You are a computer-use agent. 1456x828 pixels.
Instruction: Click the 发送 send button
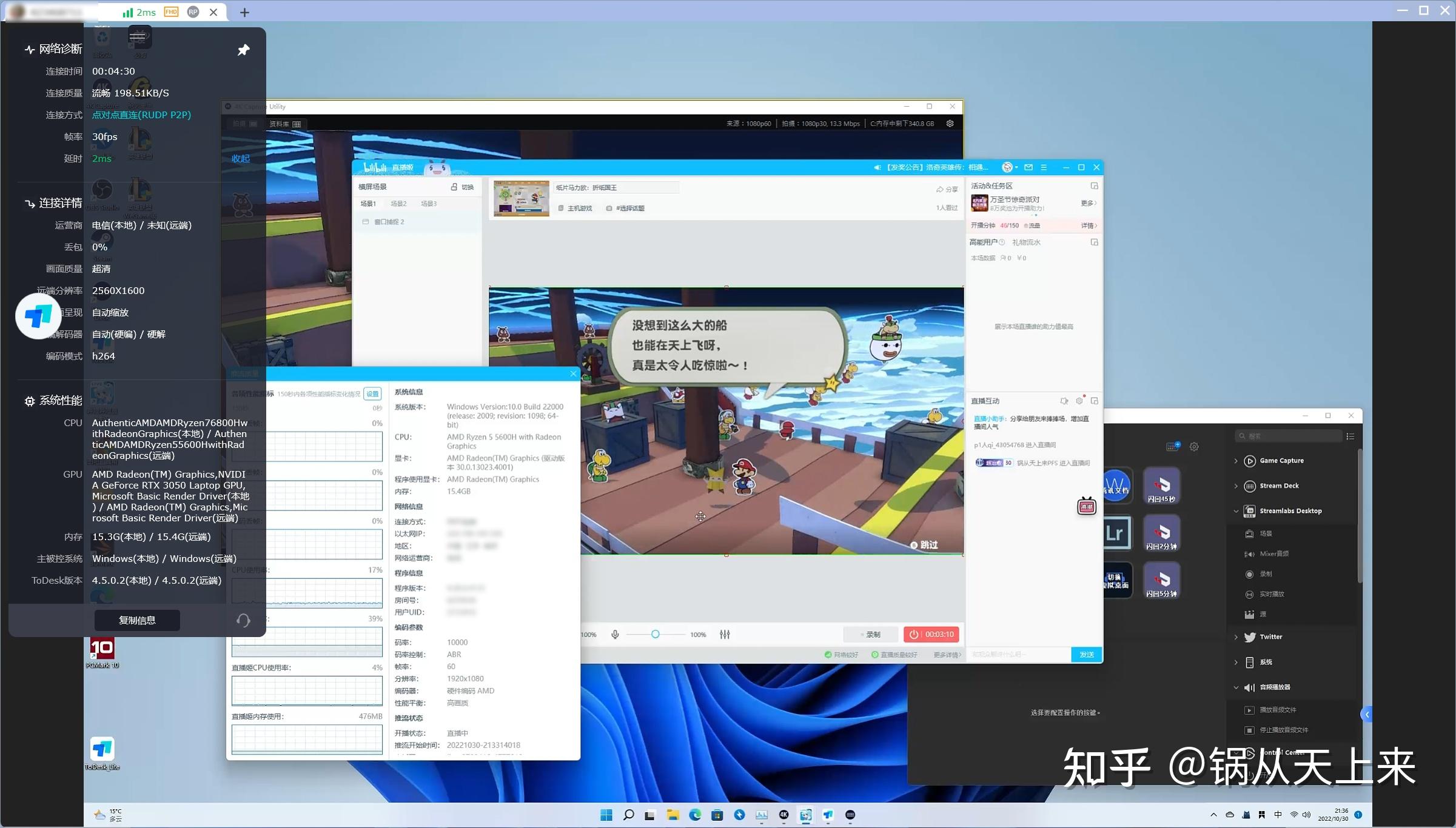[1086, 655]
